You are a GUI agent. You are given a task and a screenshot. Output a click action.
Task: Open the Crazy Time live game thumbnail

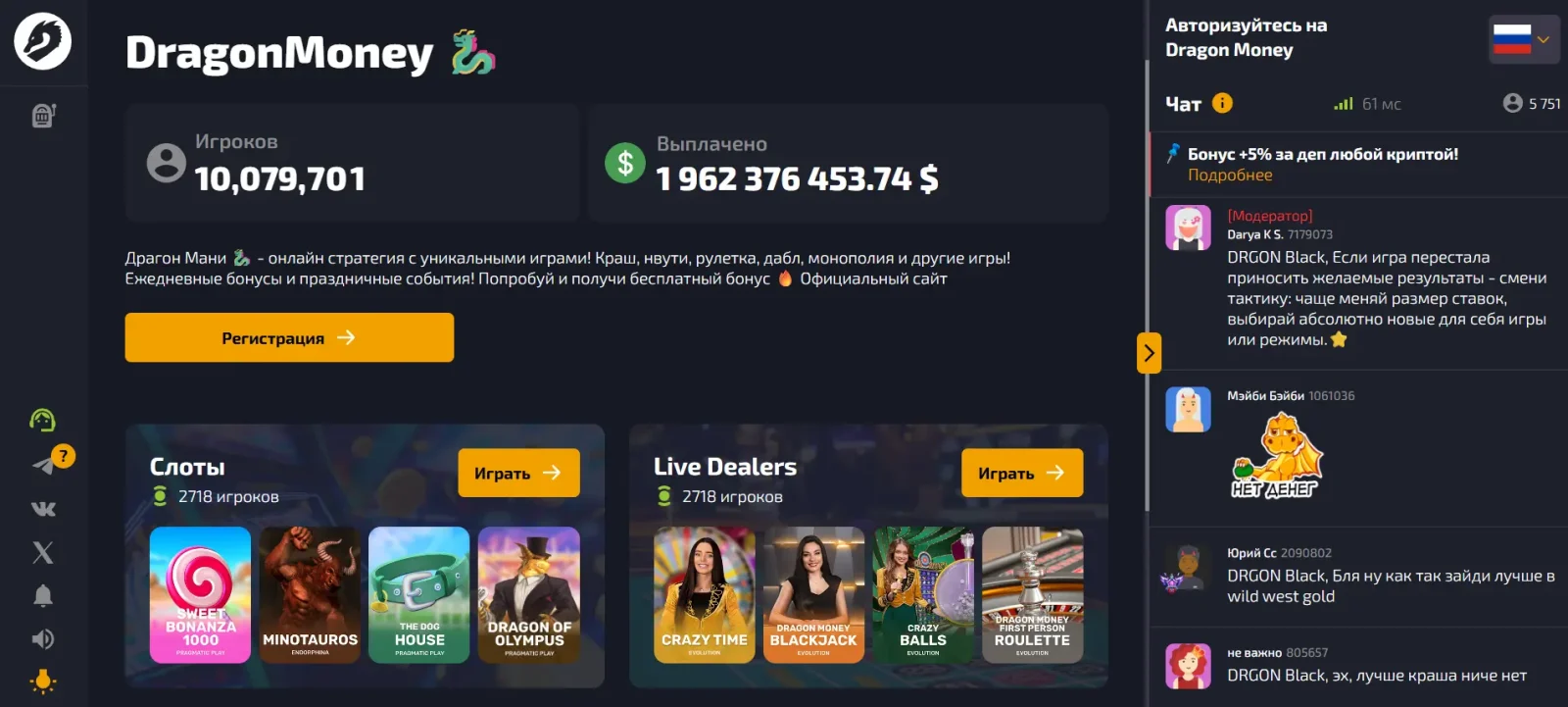pyautogui.click(x=705, y=595)
